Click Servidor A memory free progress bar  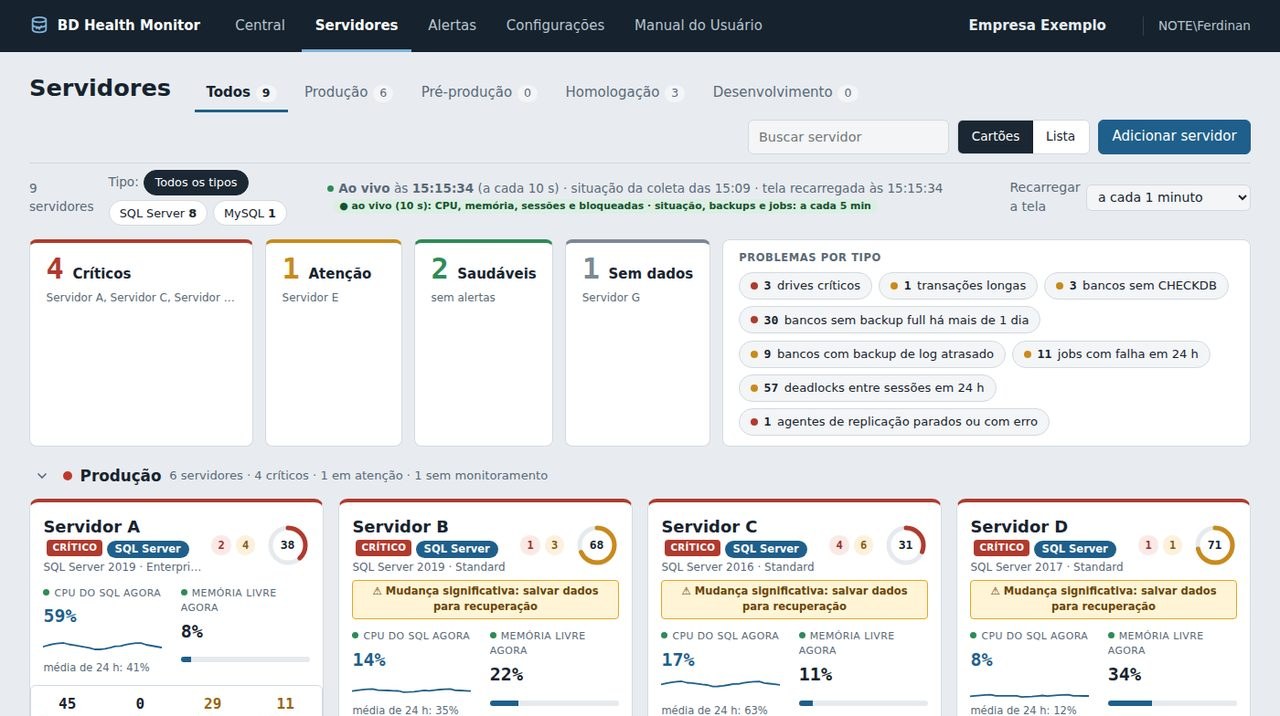[x=245, y=659]
